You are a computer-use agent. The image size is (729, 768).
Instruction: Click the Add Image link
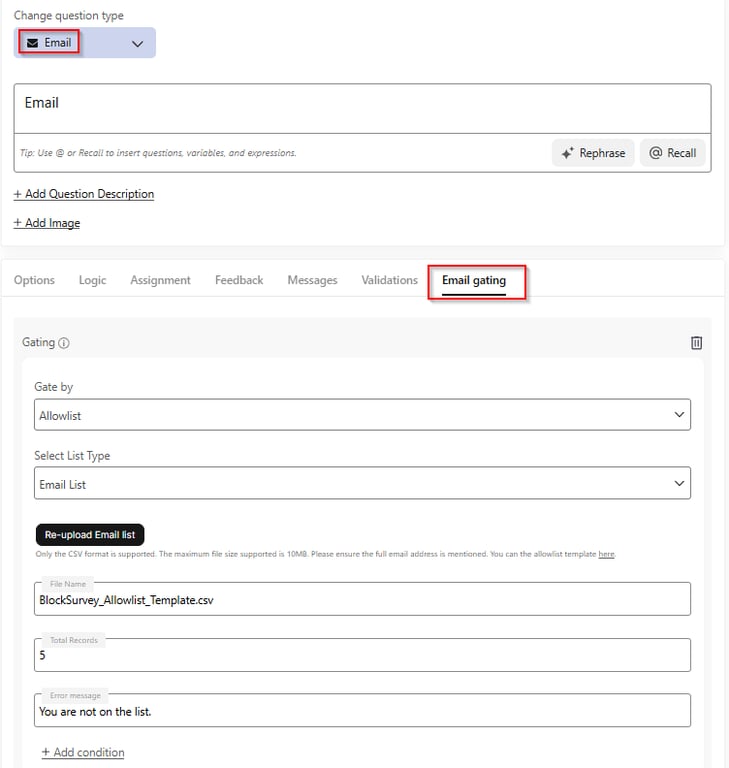coord(47,223)
